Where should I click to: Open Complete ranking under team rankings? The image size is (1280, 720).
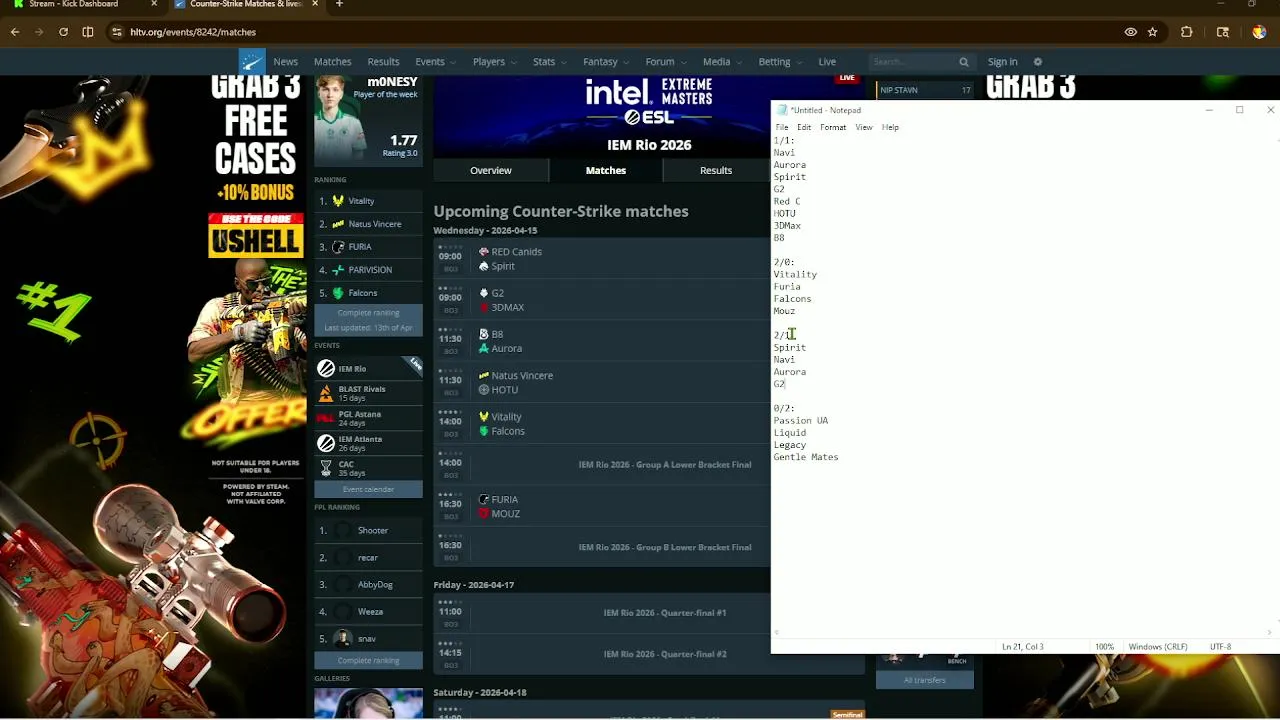pos(368,313)
